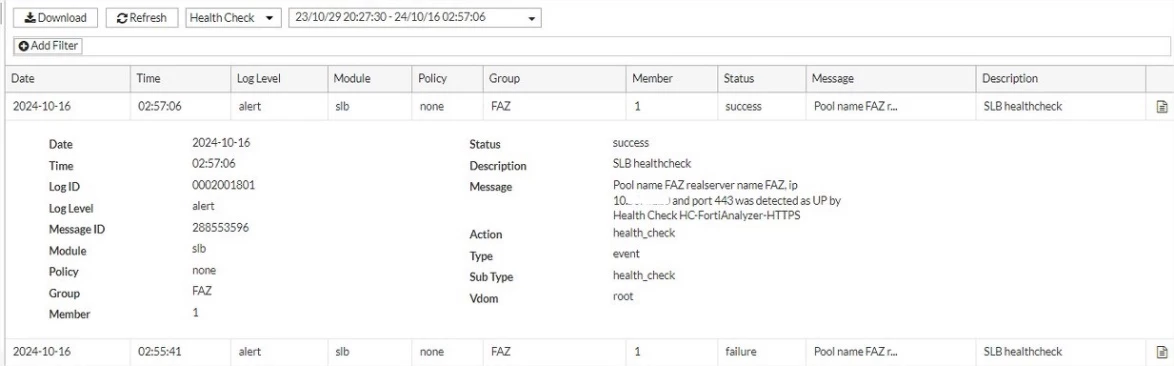Click the Action value health_check
The width and height of the screenshot is (1174, 366).
click(644, 233)
